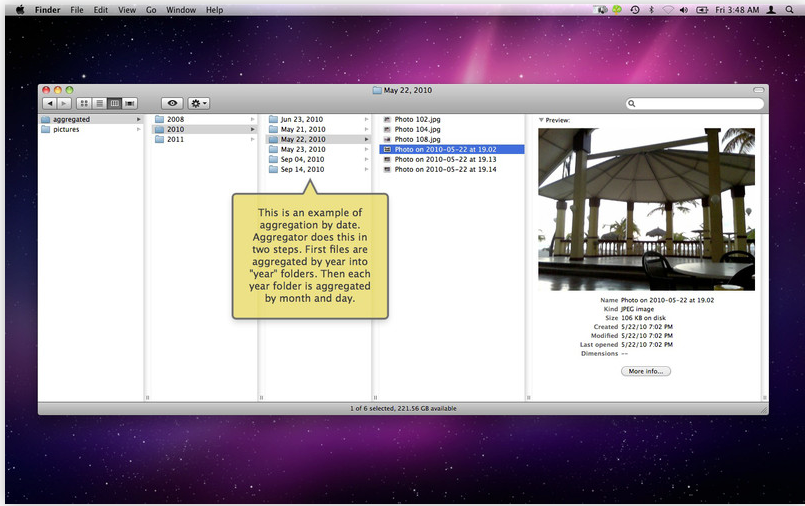The width and height of the screenshot is (805, 506).
Task: Click the user account menu bar icon
Action: point(771,10)
